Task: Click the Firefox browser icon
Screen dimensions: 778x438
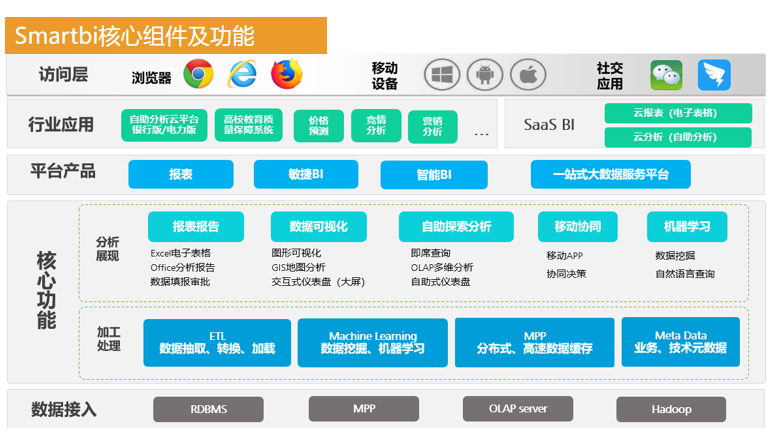Action: click(287, 74)
